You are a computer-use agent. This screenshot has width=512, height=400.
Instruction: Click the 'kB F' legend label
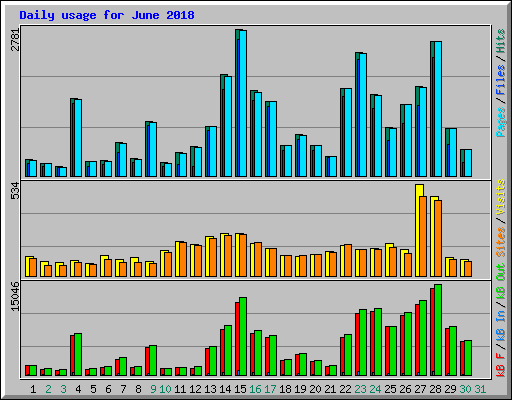pos(501,365)
